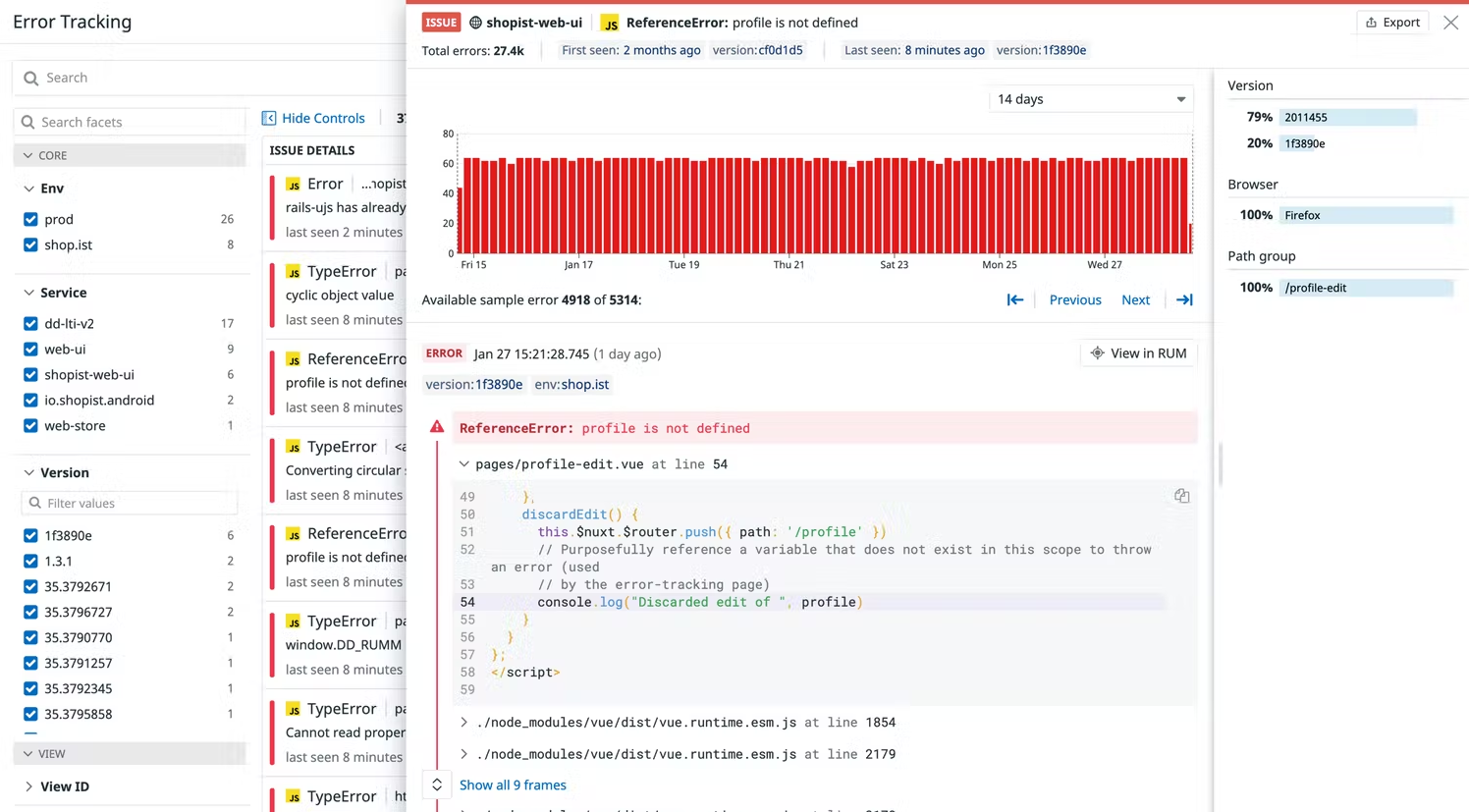Collapse the Env facet section

coord(28,189)
